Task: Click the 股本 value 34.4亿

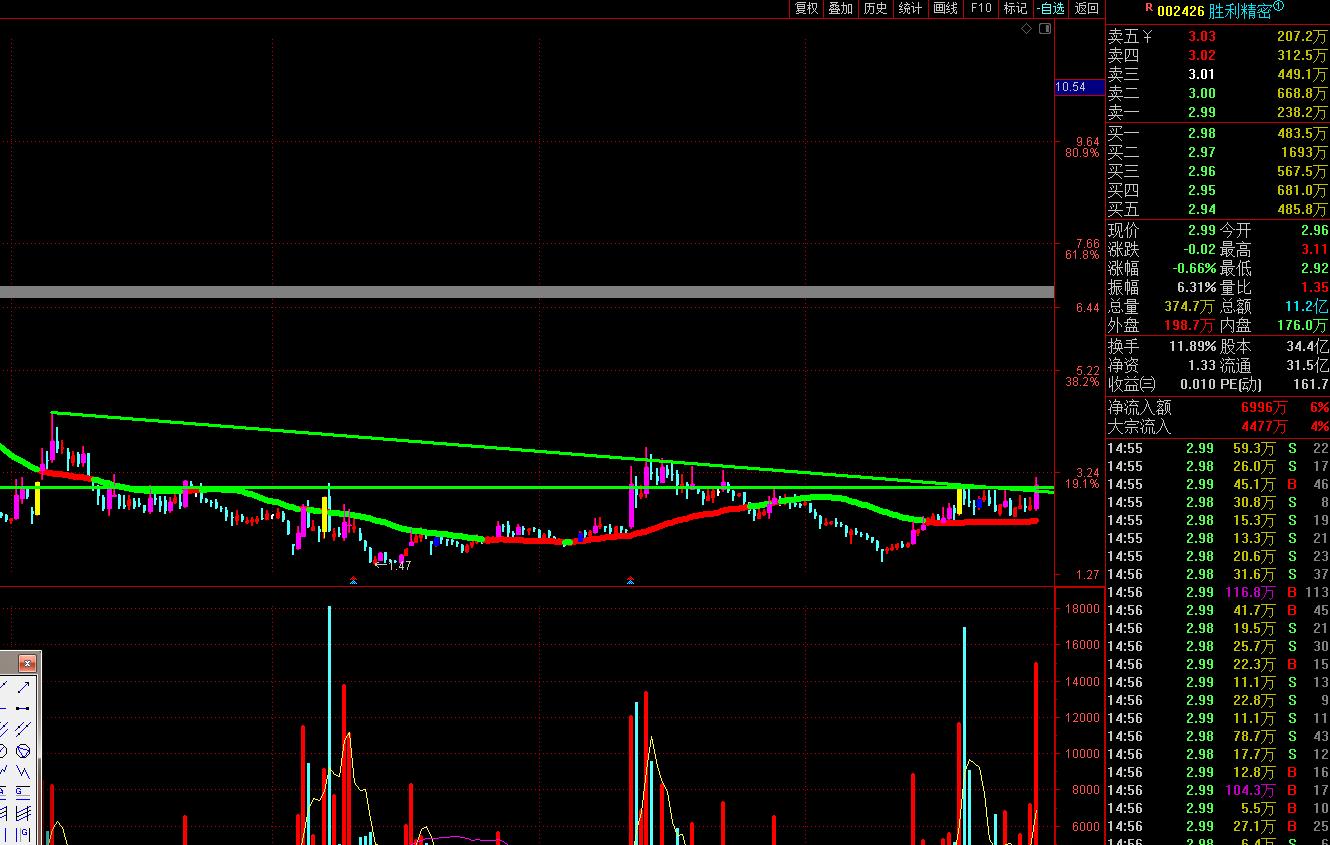Action: pyautogui.click(x=1307, y=346)
